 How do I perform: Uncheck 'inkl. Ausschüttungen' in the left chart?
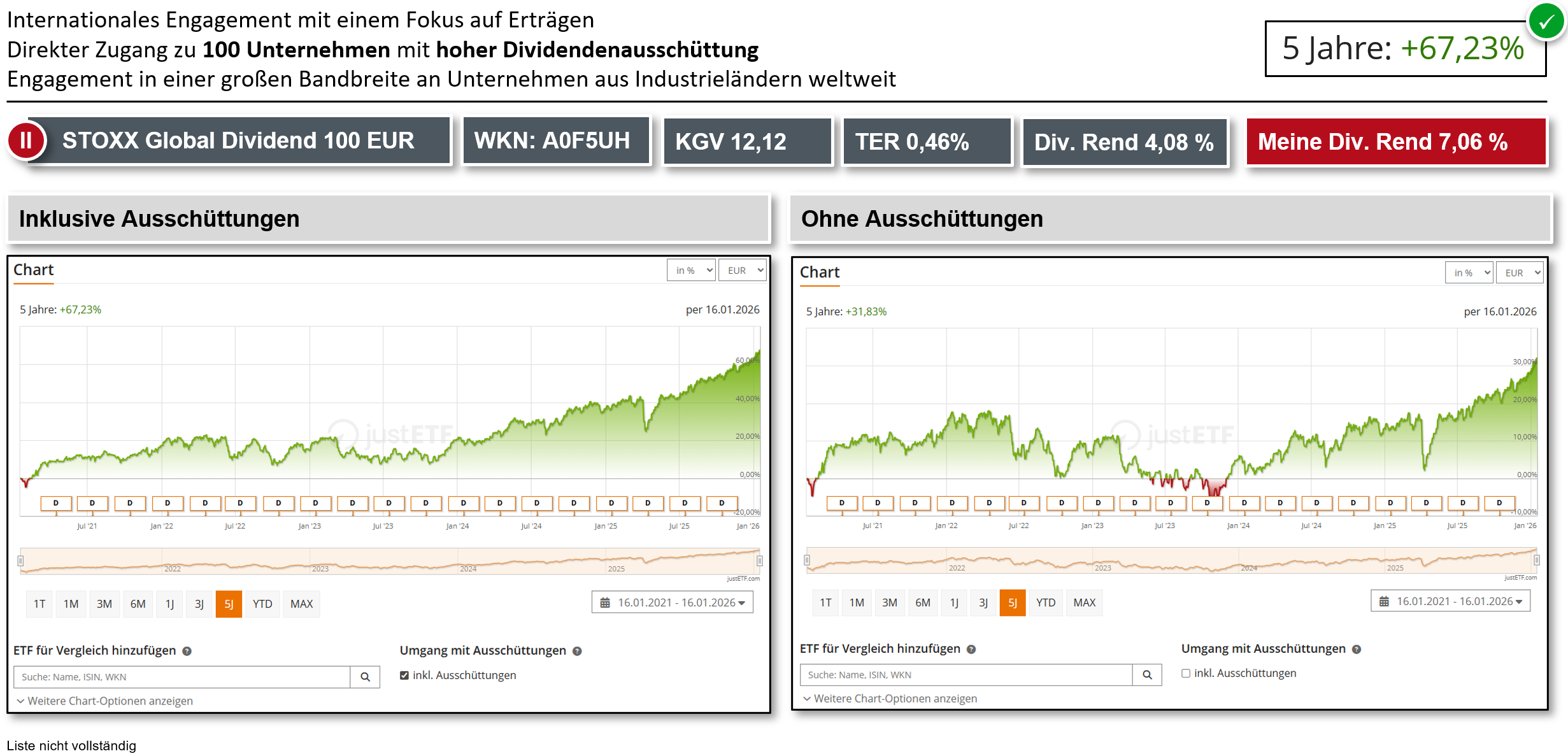tap(404, 675)
